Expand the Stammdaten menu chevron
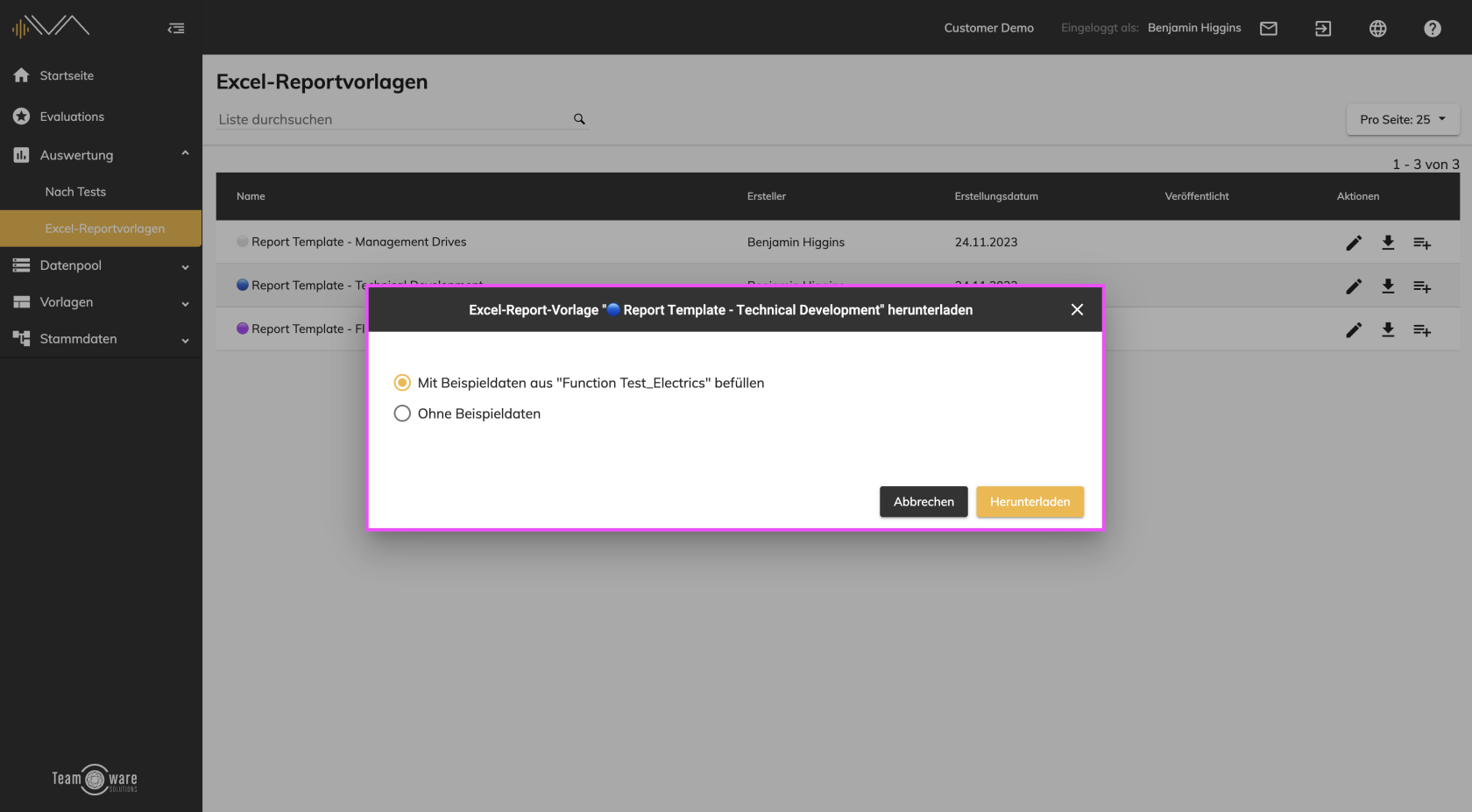Image resolution: width=1472 pixels, height=812 pixels. coord(185,341)
